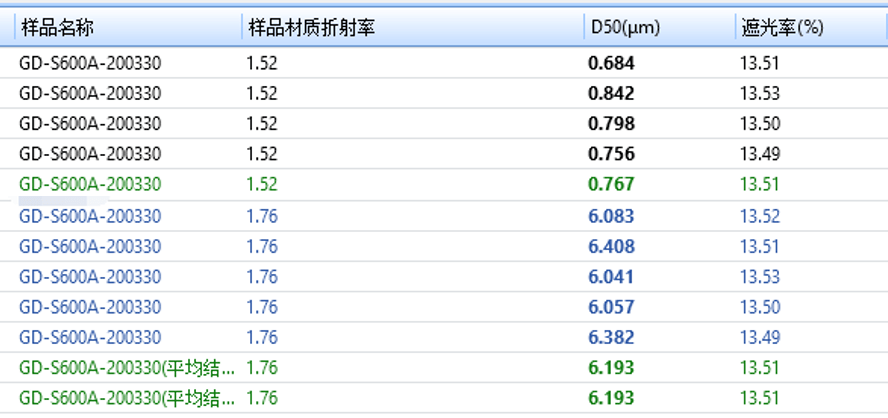888x418 pixels.
Task: Sort by the 样品材质折射率 column header
Action: coord(311,28)
